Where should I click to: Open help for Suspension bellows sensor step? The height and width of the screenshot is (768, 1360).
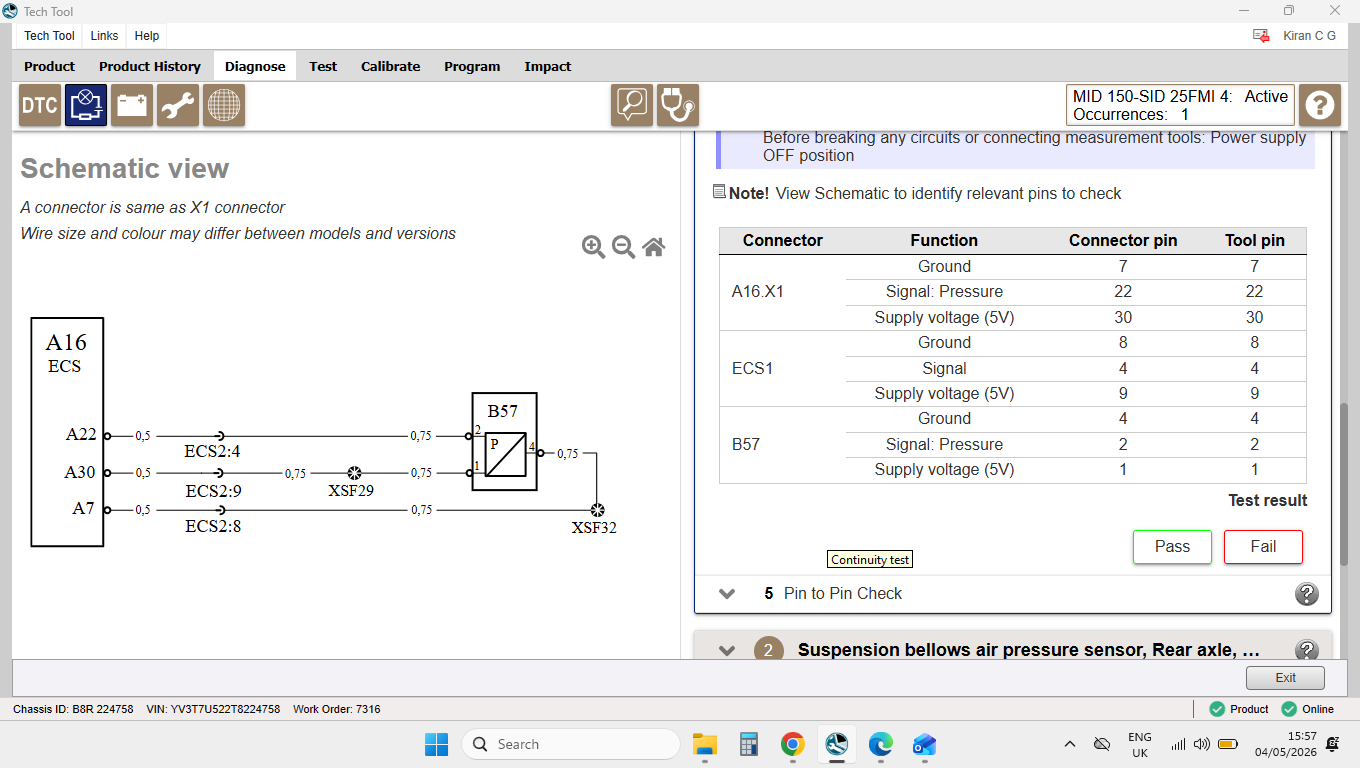point(1307,650)
